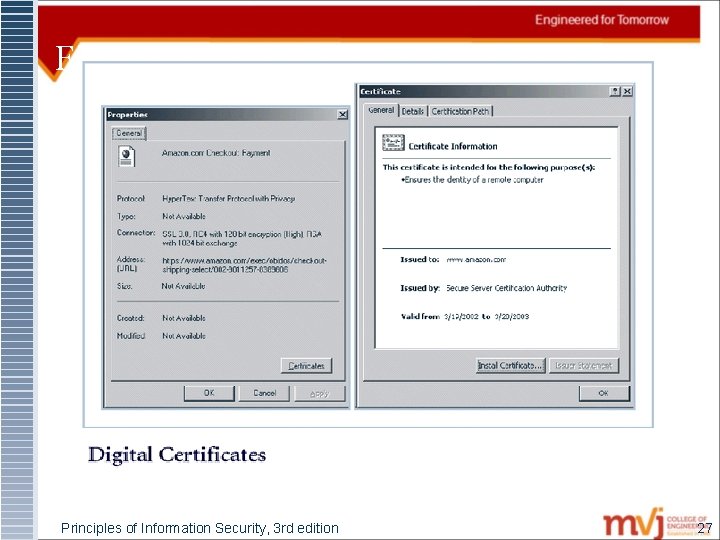Click the web page document icon in Properties

coord(126,156)
